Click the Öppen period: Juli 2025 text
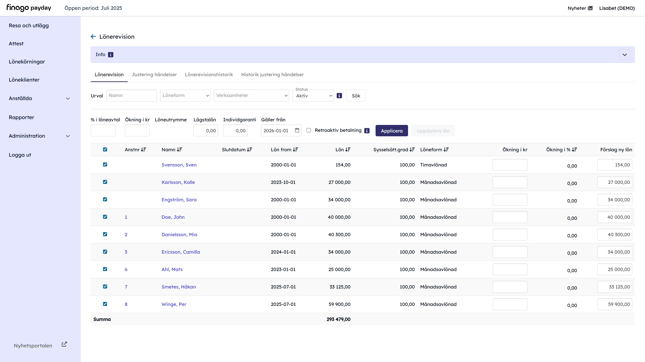Image resolution: width=645 pixels, height=362 pixels. coord(93,8)
